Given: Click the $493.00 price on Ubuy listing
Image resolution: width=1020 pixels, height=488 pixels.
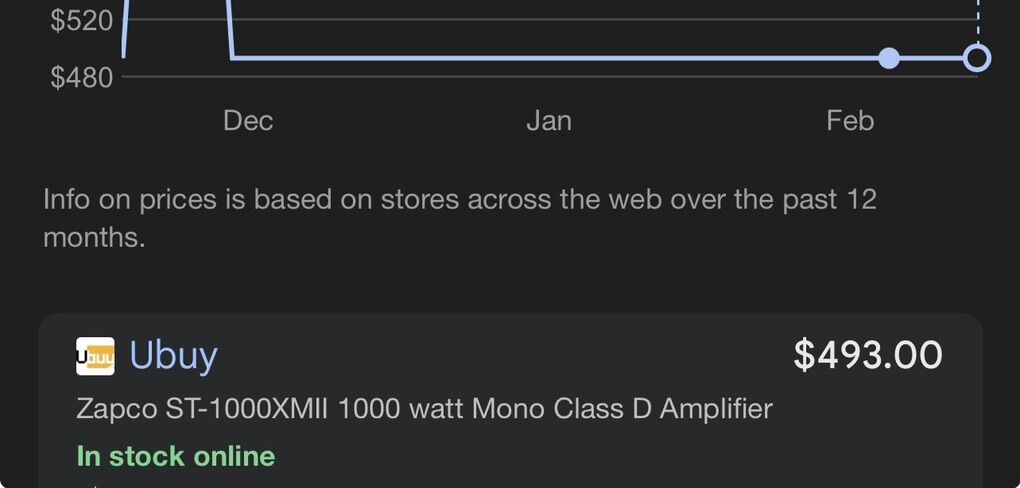Looking at the screenshot, I should coord(867,355).
